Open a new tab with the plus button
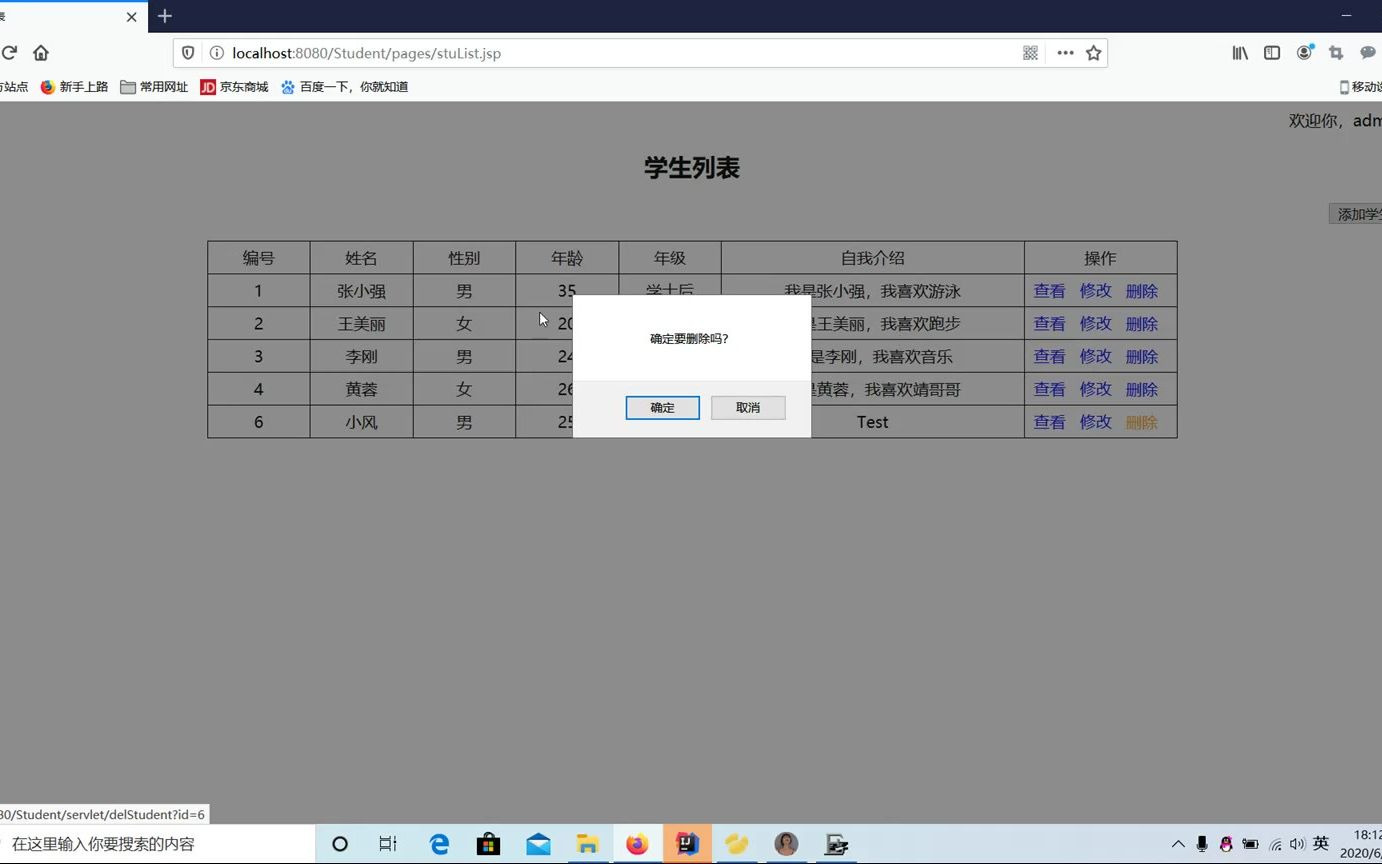Screen dimensions: 1382x864 (x=164, y=16)
